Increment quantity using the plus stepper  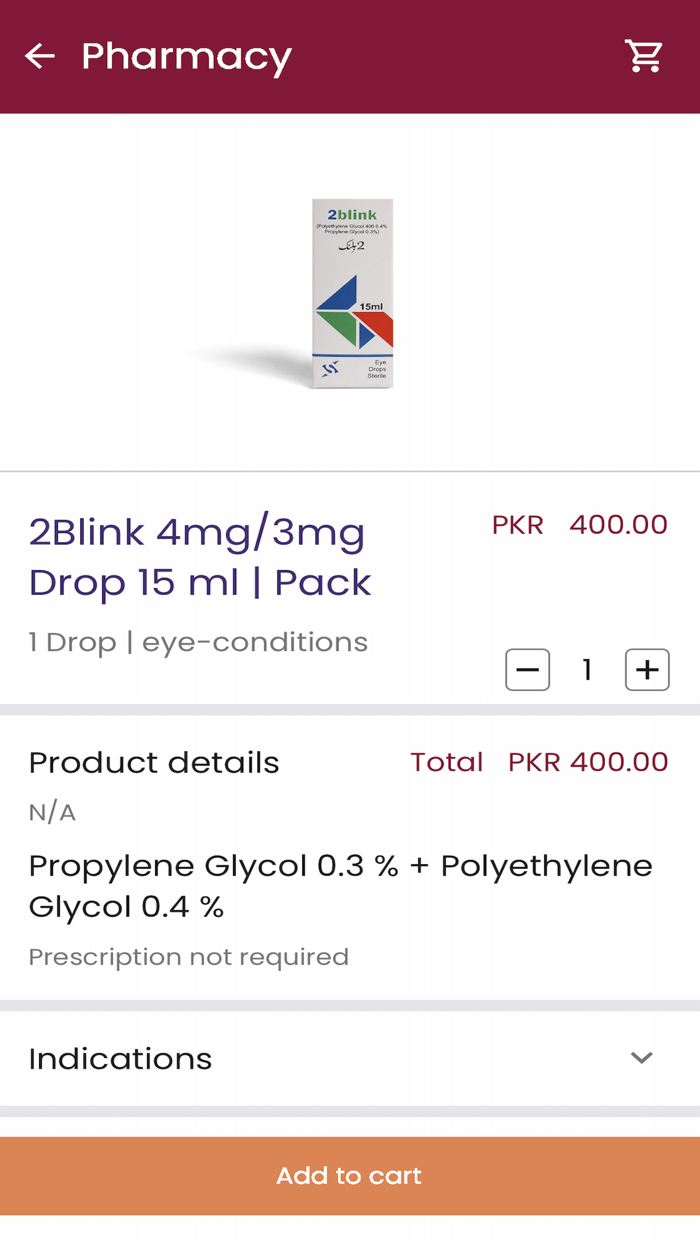point(647,669)
